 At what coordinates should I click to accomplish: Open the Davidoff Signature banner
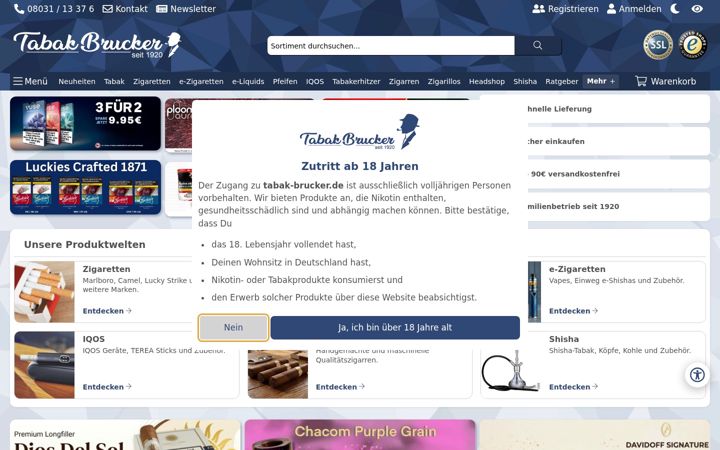[x=595, y=435]
